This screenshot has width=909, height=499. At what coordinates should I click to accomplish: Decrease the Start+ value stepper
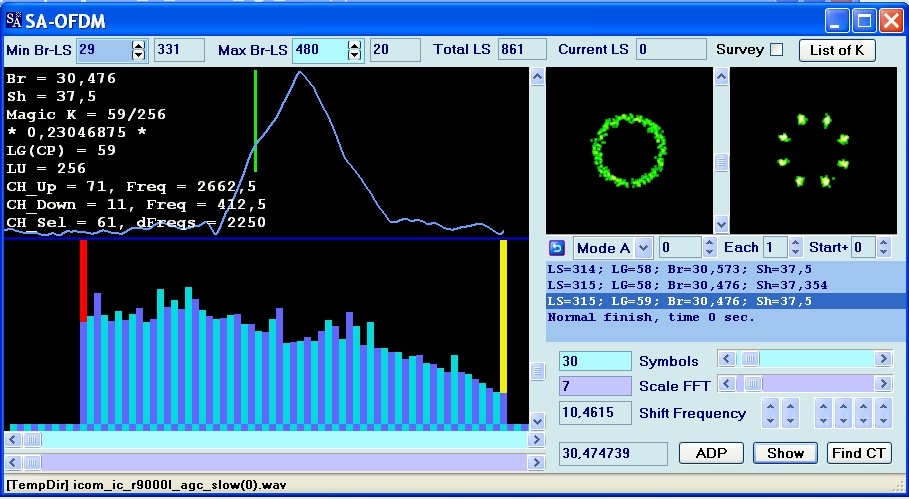click(883, 253)
